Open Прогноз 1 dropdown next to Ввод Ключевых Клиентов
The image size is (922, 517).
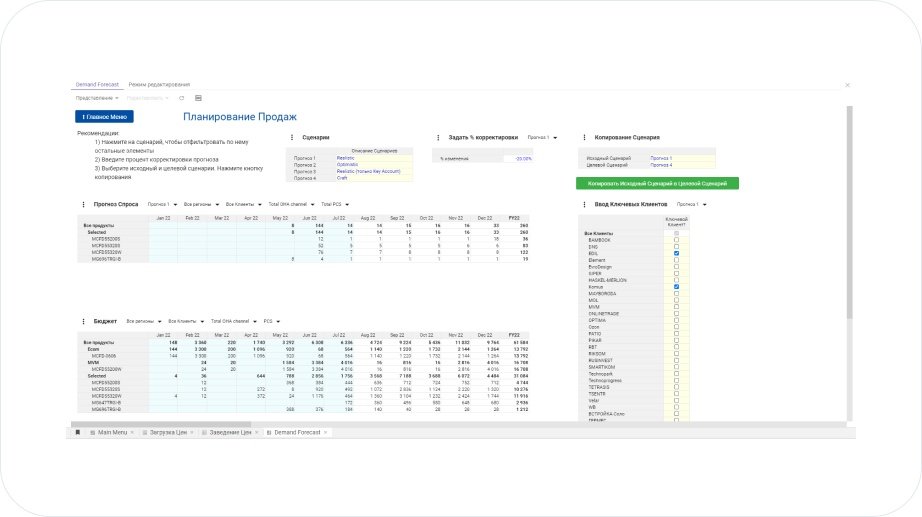(692, 205)
